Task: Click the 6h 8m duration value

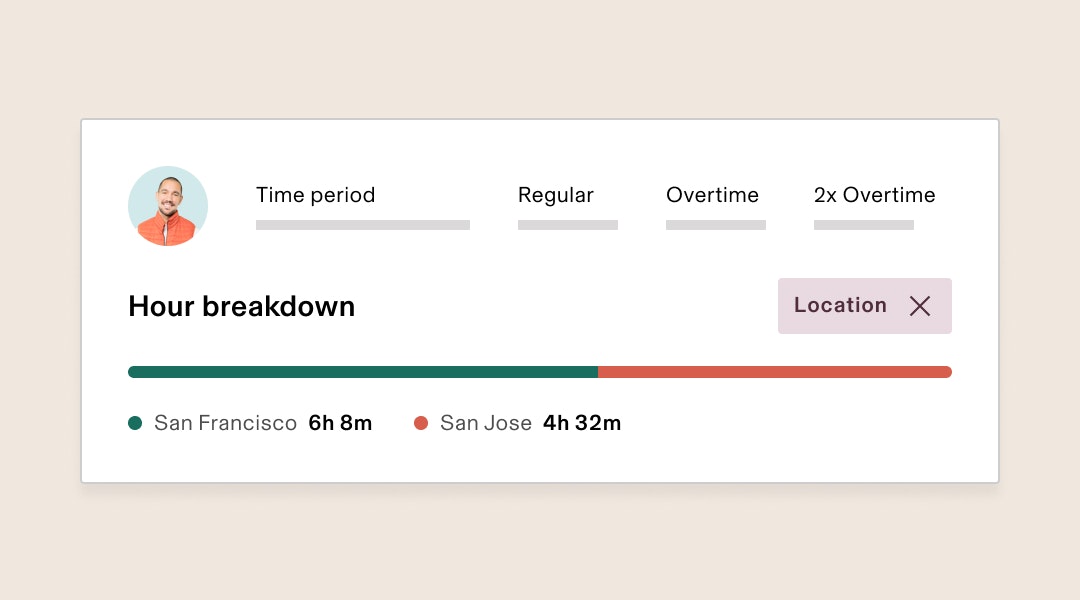Action: [x=340, y=423]
